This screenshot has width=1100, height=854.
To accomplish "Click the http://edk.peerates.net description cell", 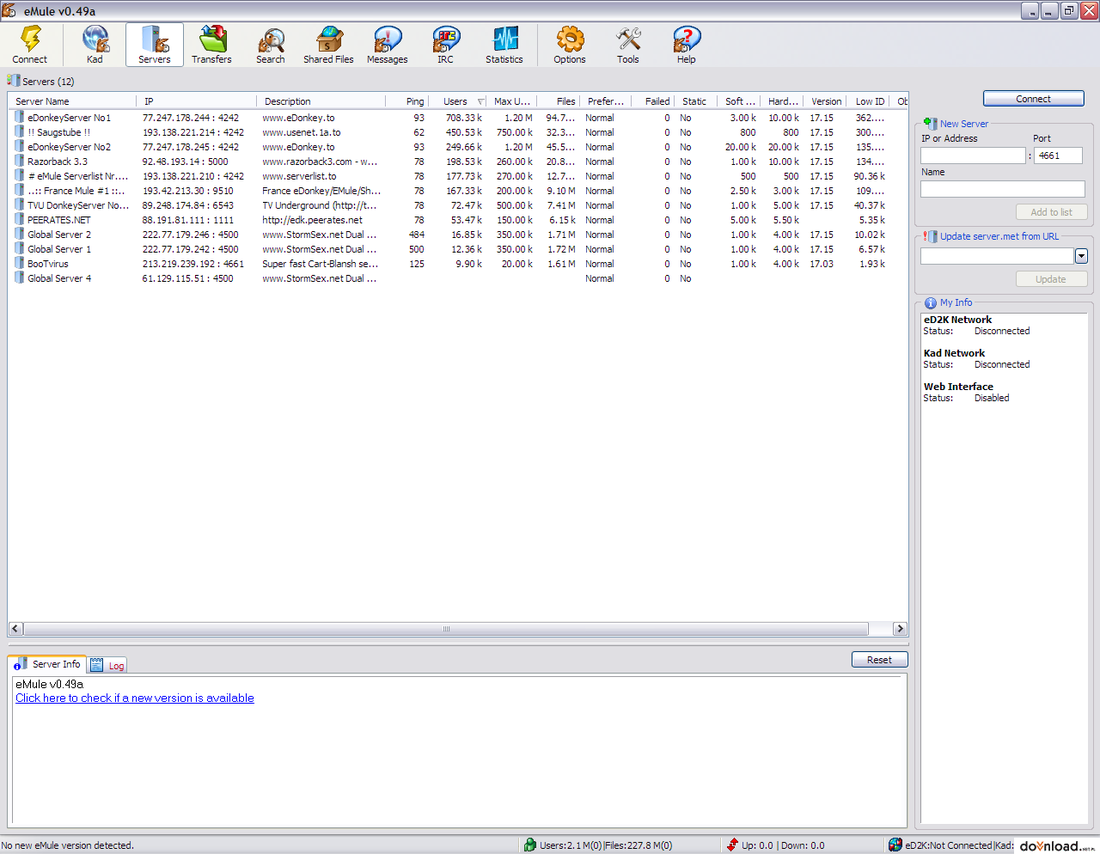I will point(312,220).
